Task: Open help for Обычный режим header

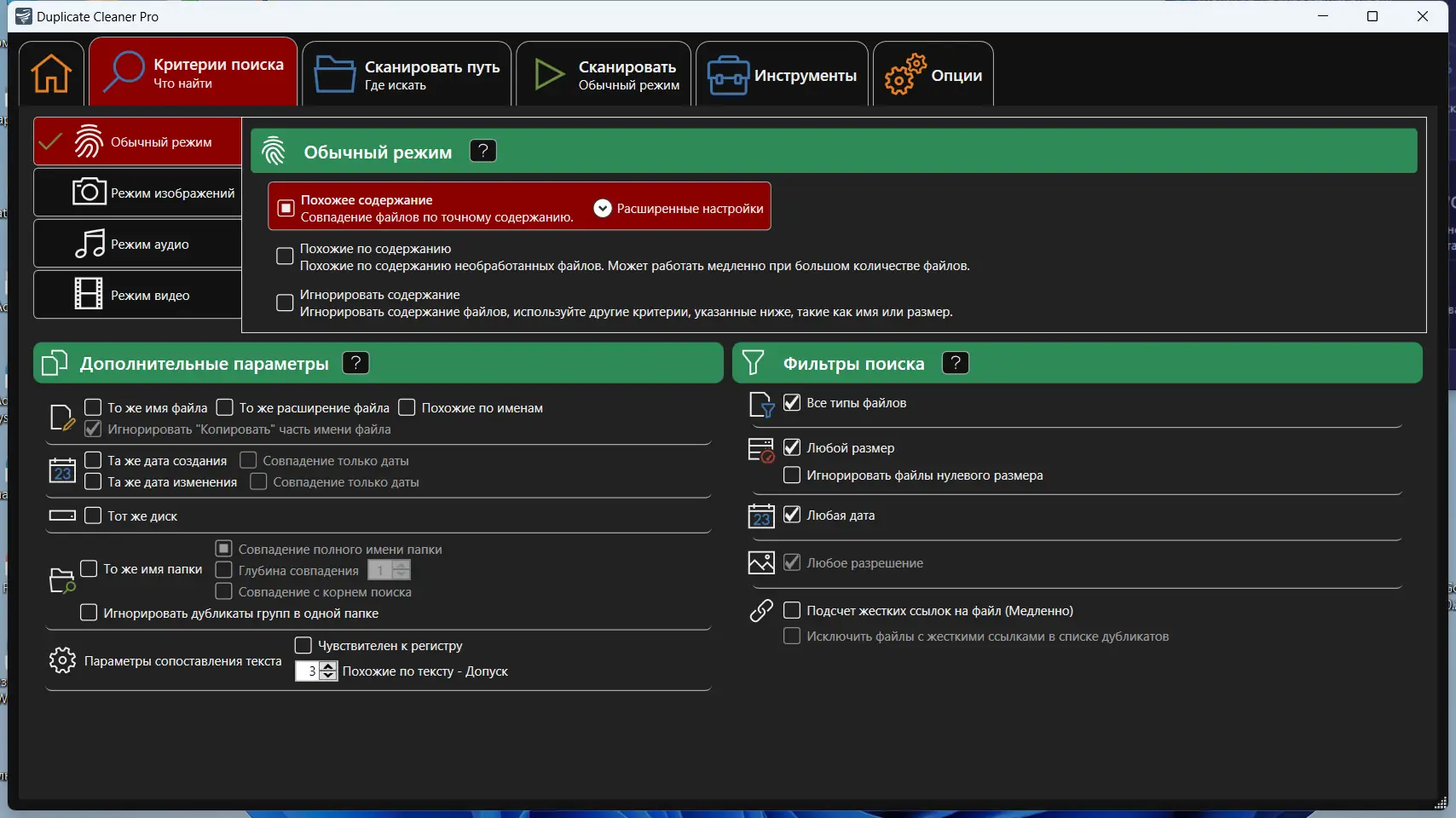Action: point(483,151)
